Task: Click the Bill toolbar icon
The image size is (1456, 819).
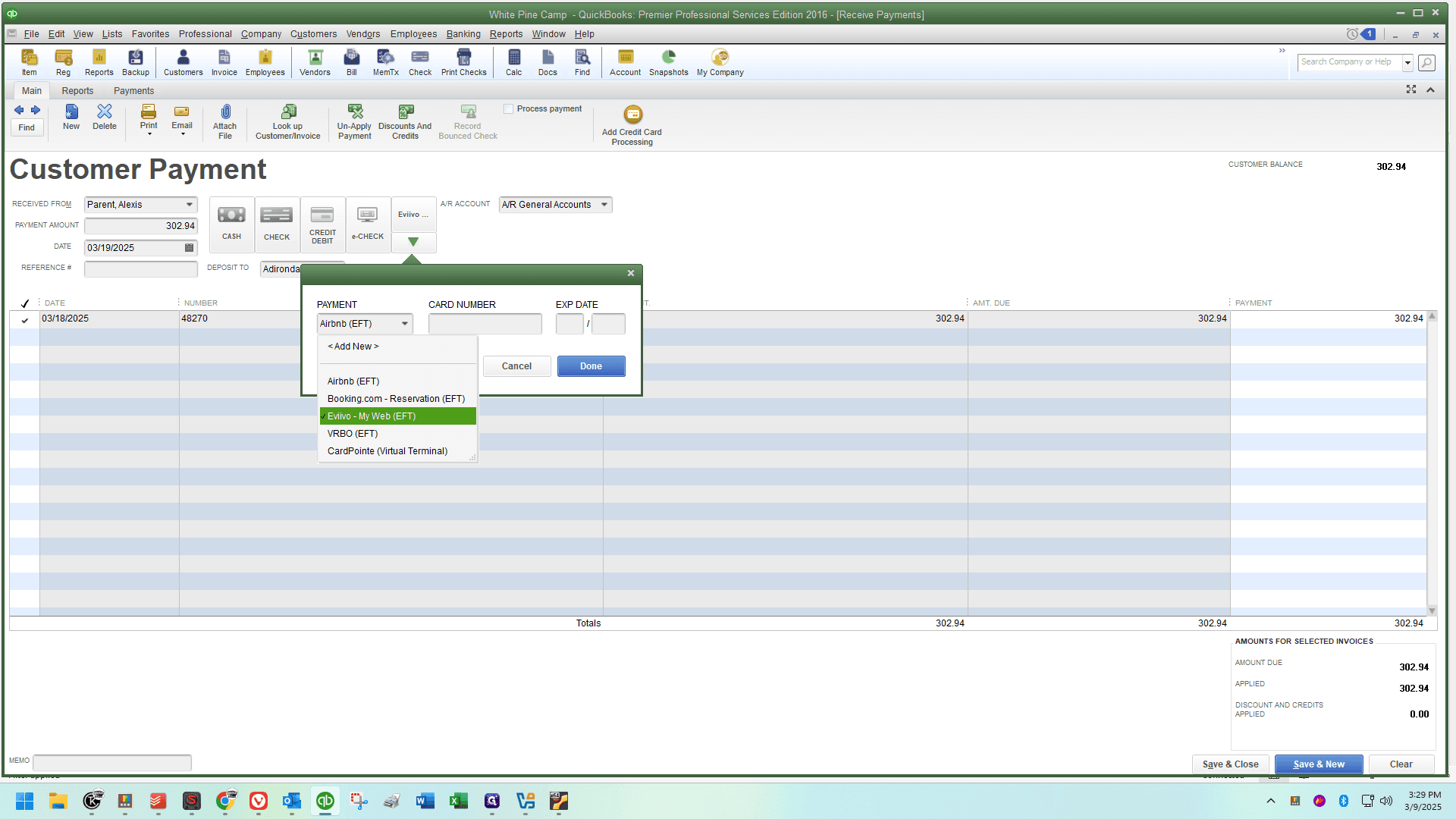Action: point(352,62)
